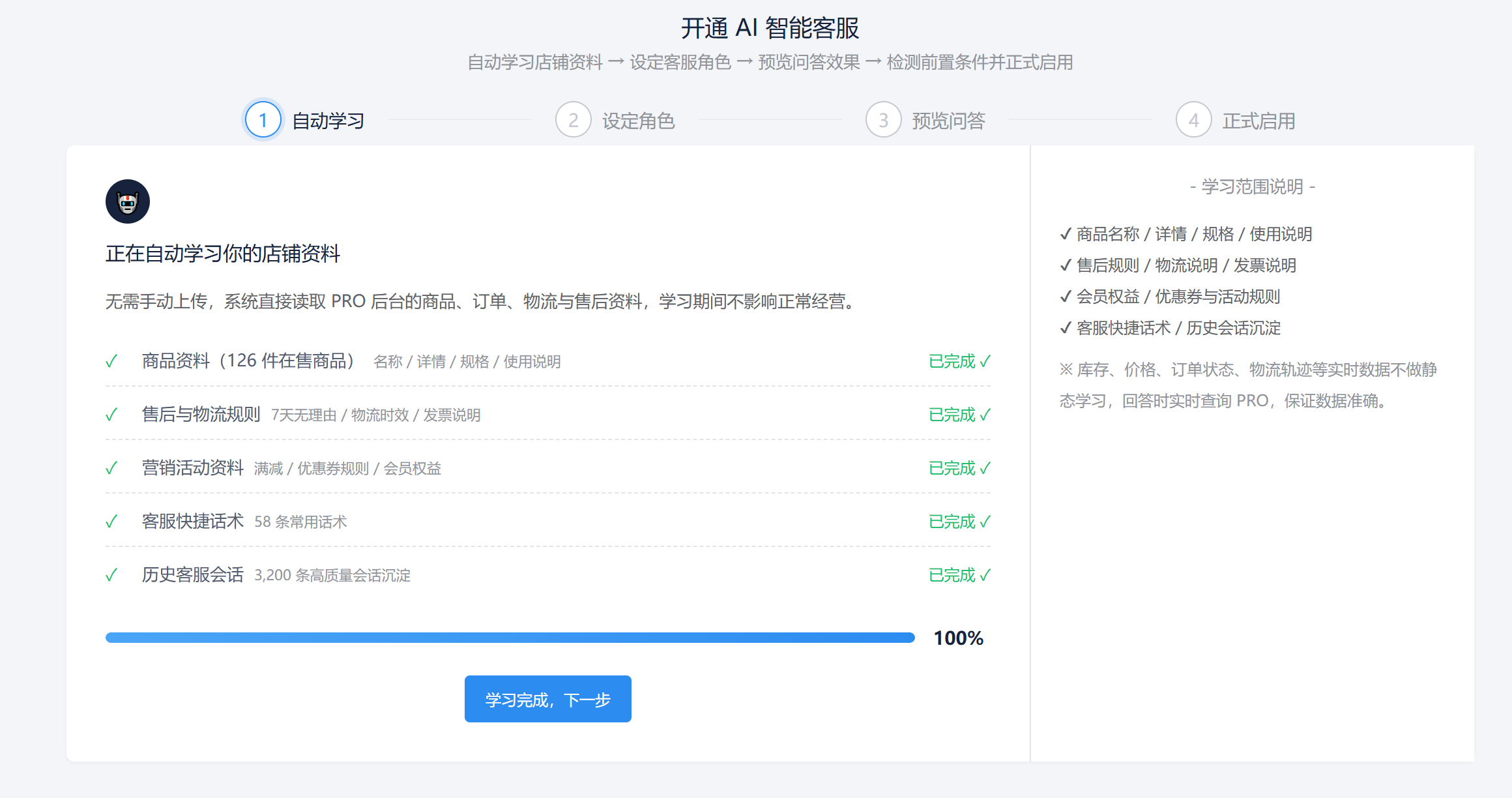Click 满减 / 优惠券规则 / 会员权益 text
Image resolution: width=1512 pixels, height=798 pixels.
click(x=348, y=469)
